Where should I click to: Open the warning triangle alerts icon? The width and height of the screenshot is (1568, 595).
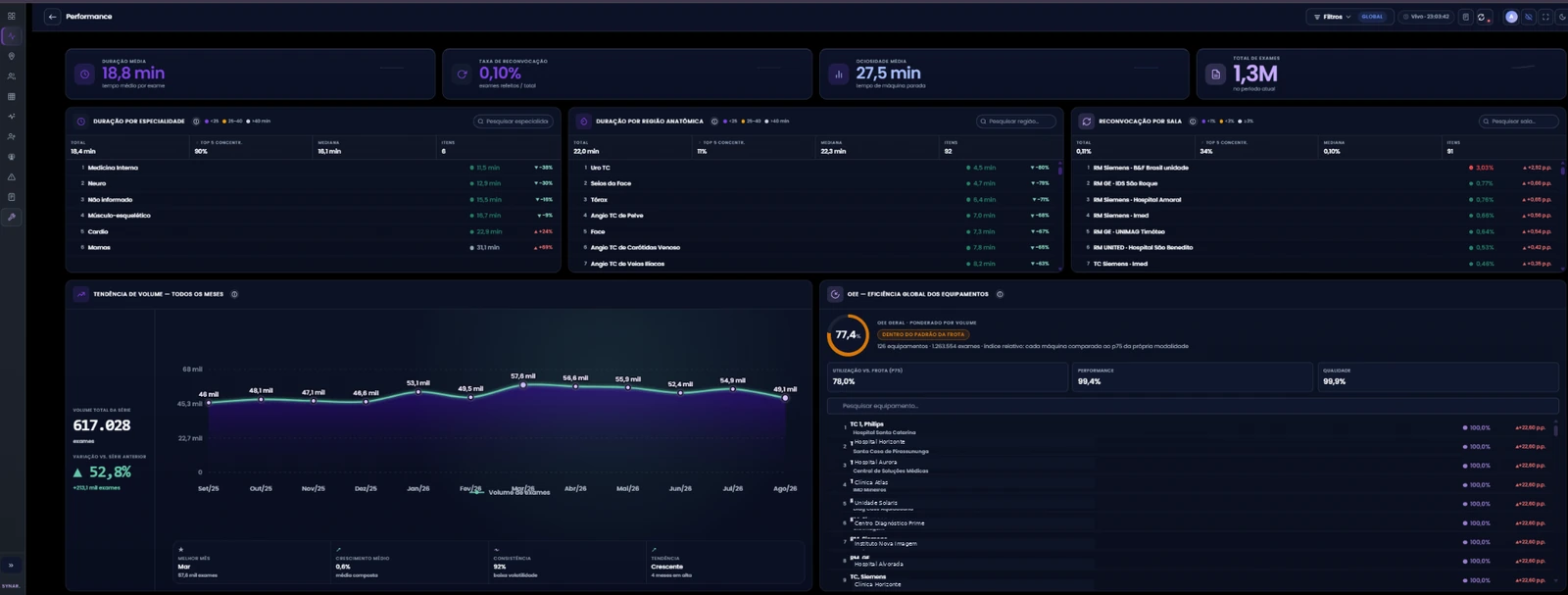click(x=12, y=176)
